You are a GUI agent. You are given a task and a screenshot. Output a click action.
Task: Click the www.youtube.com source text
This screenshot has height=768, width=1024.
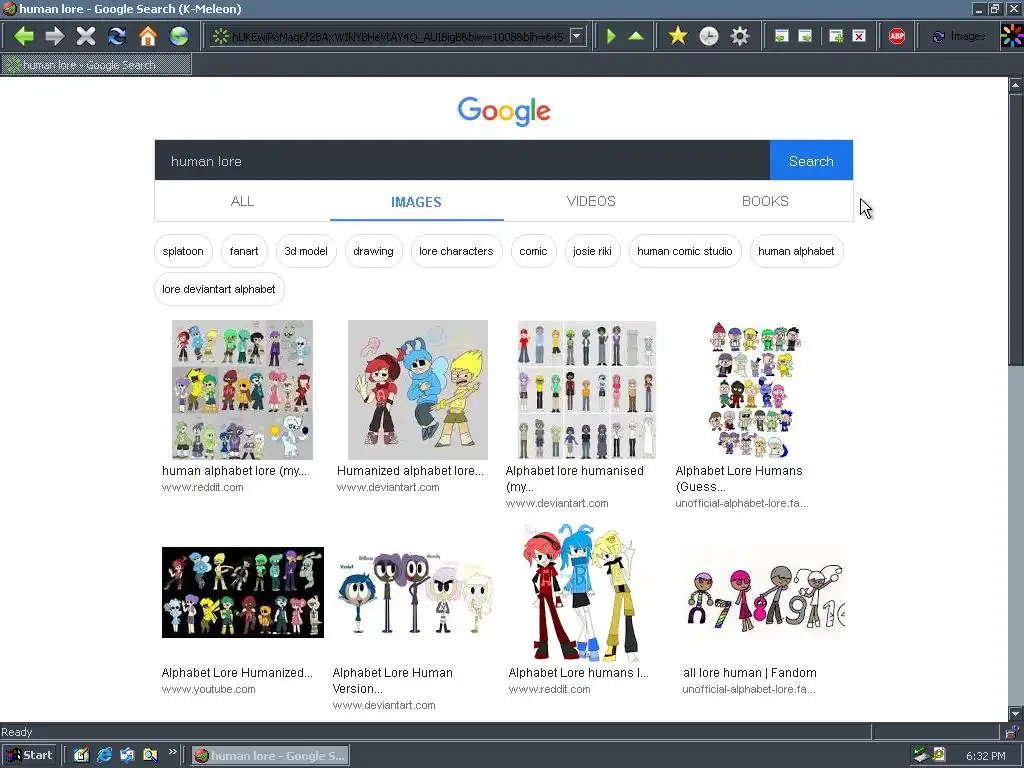208,689
